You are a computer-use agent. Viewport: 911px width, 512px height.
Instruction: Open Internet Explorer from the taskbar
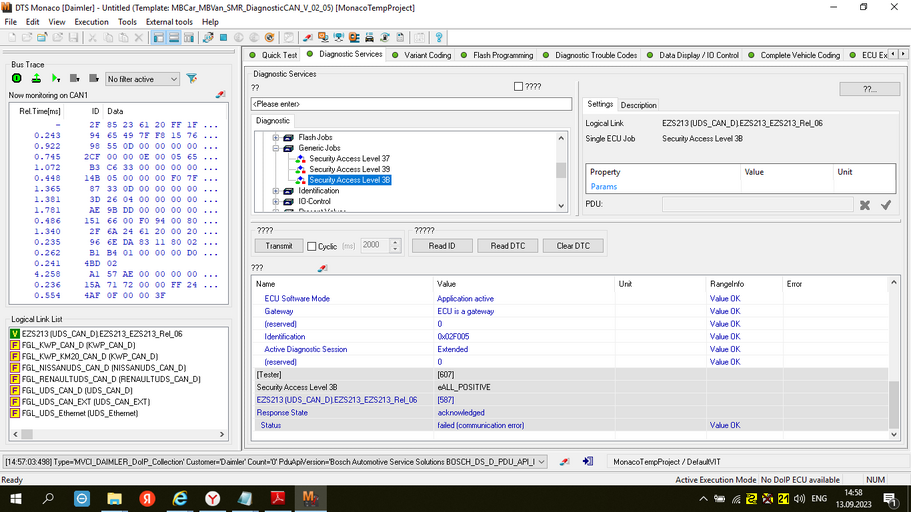[x=180, y=499]
